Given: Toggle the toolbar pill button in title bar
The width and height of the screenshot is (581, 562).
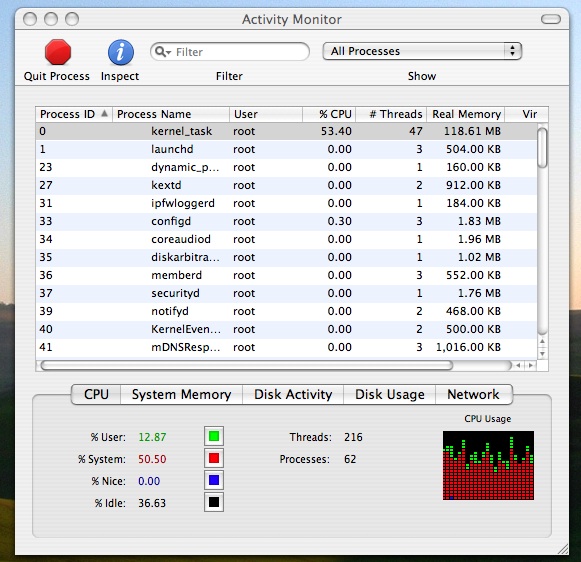Looking at the screenshot, I should point(551,19).
